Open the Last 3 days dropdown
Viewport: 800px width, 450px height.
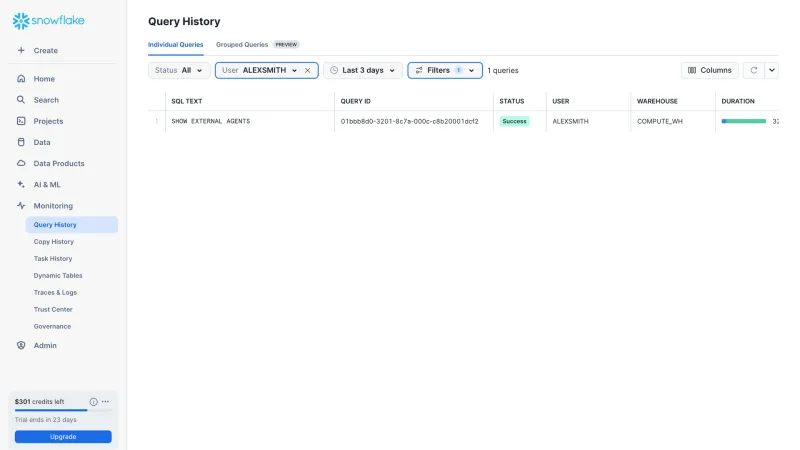point(363,70)
